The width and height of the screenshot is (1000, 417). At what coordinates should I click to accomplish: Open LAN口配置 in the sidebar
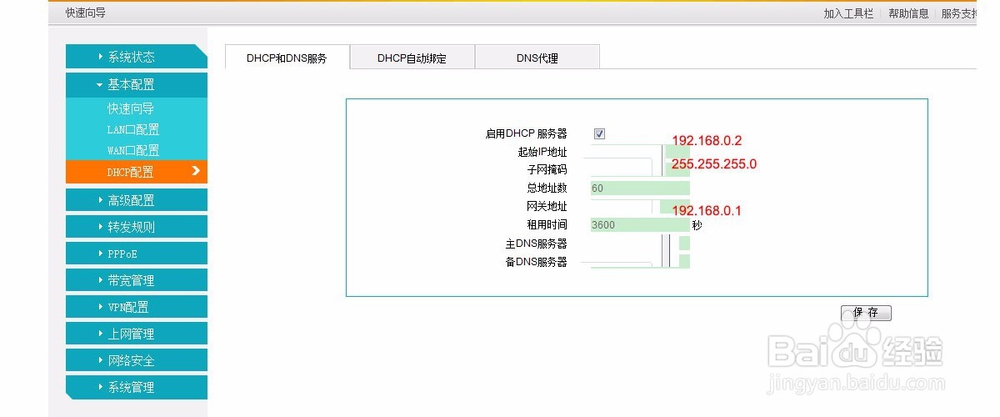[133, 130]
